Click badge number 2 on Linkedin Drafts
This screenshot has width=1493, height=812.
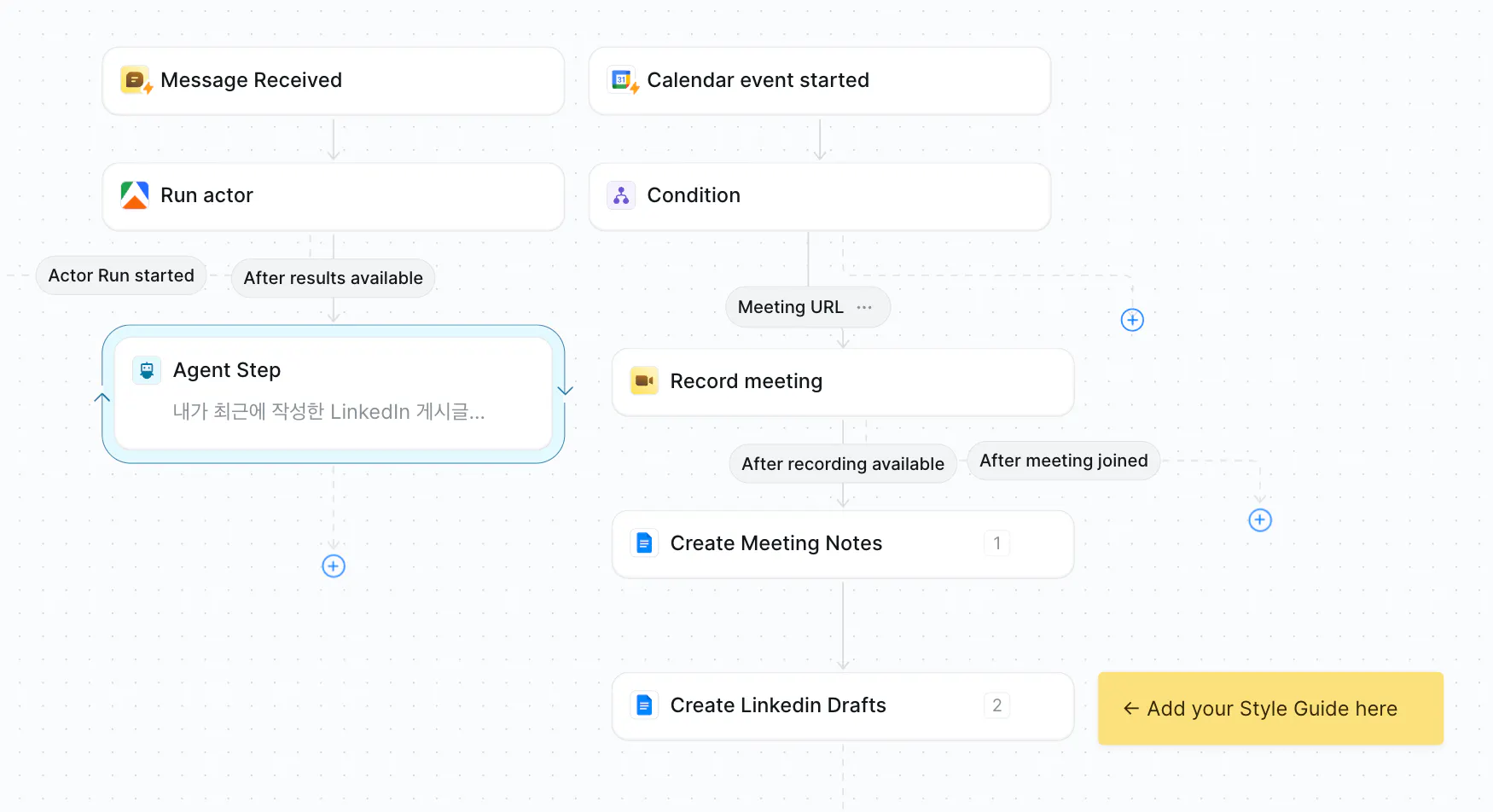(996, 705)
